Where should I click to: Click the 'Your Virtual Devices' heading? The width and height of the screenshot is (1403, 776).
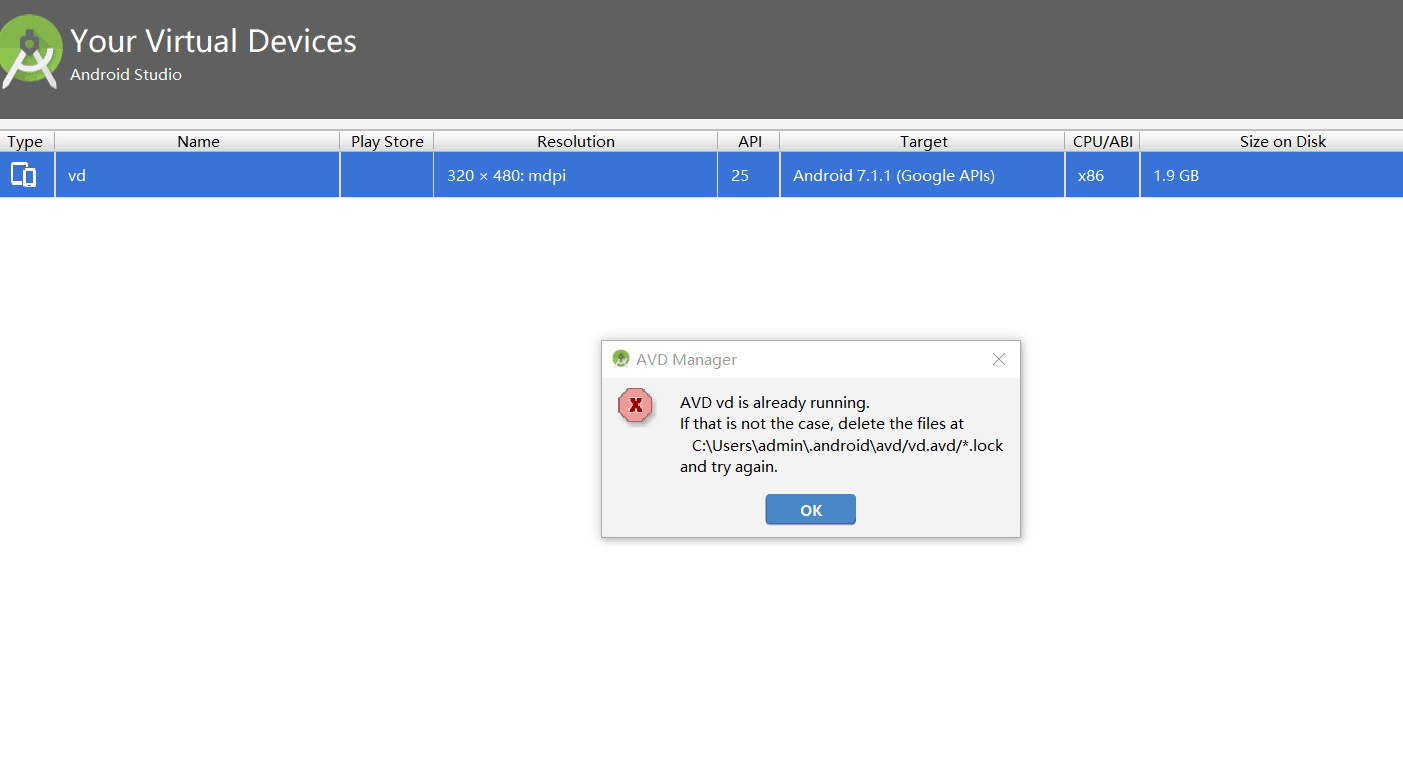coord(213,41)
